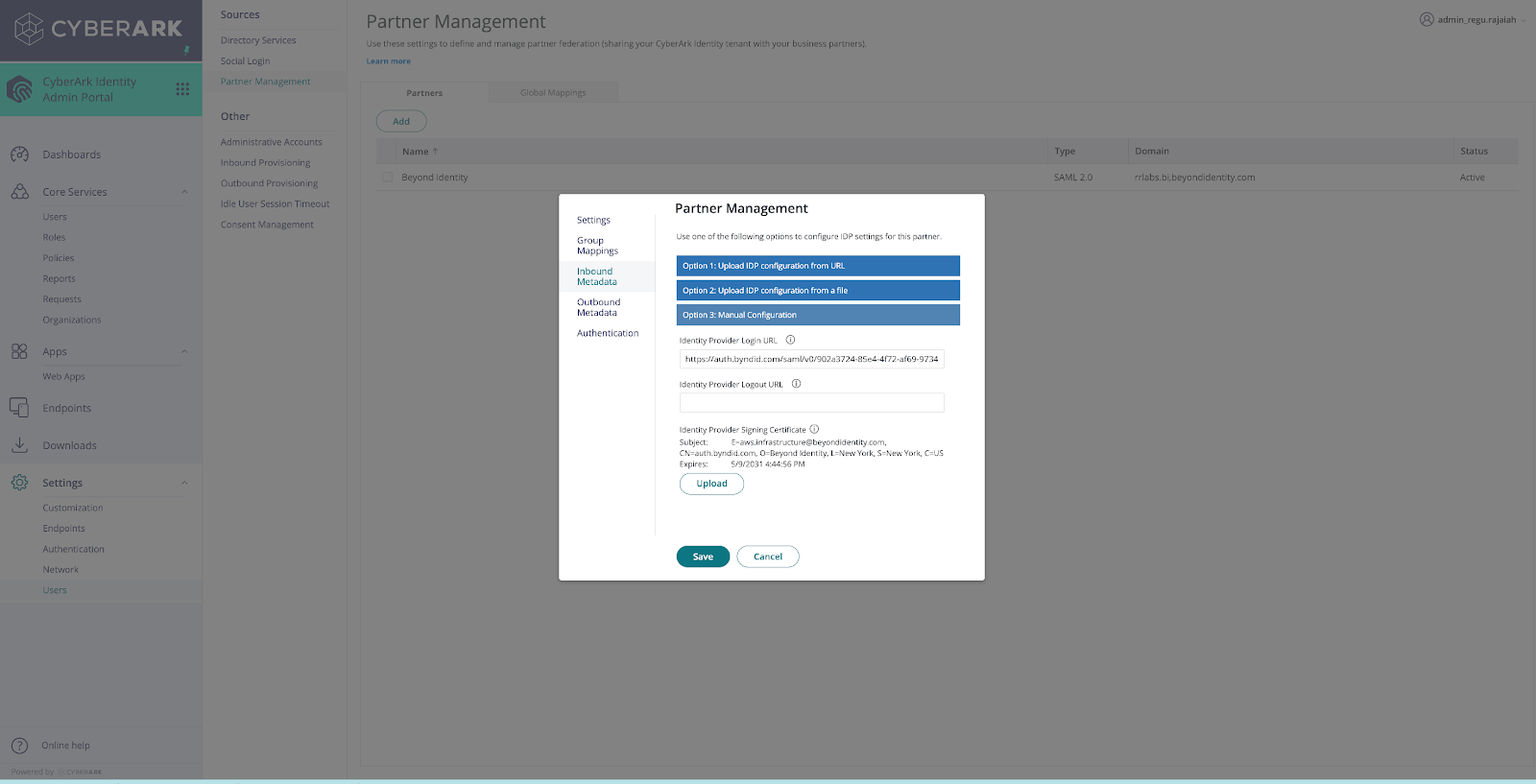Click the SAML 2.0 type cell
The width and height of the screenshot is (1536, 784).
(x=1073, y=178)
